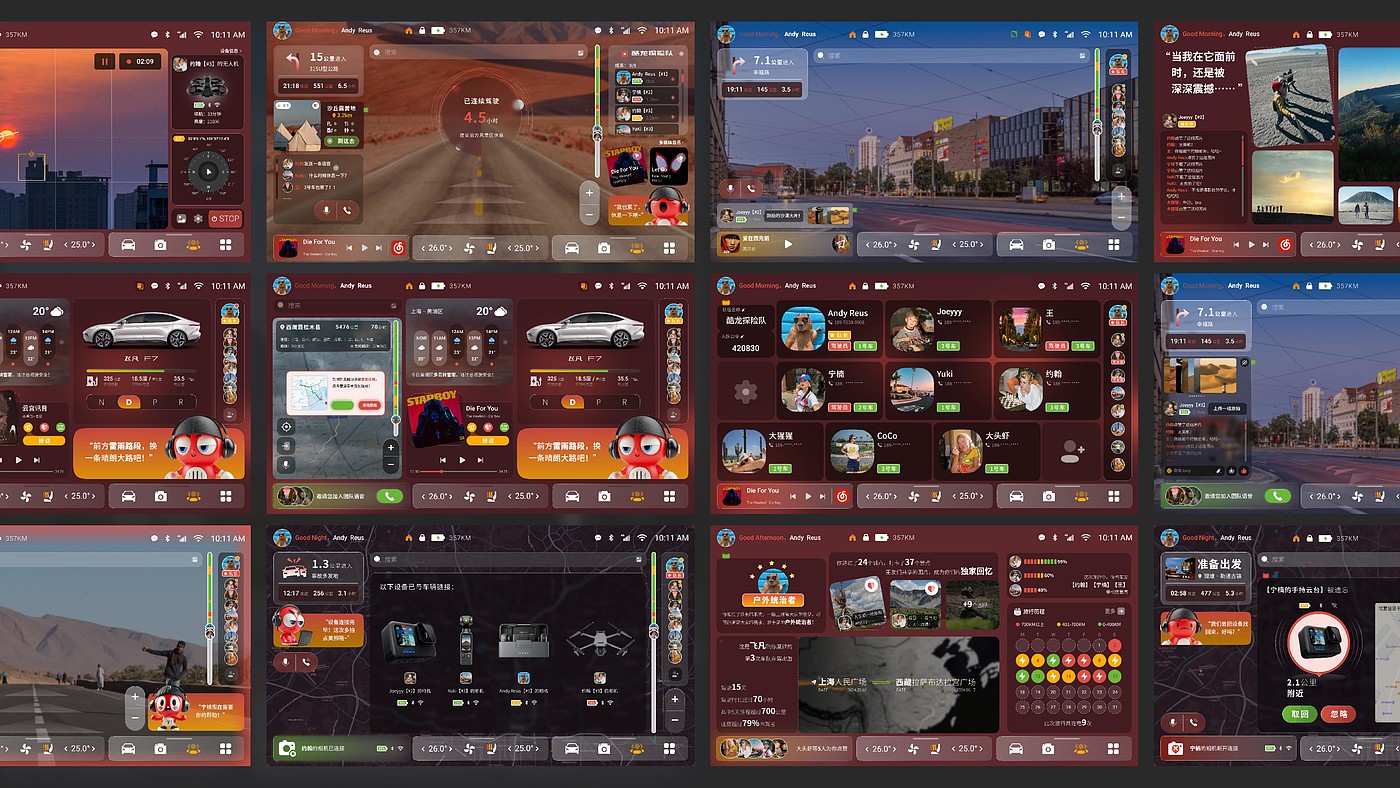The image size is (1400, 788).
Task: Increase right 25.0° temperature on trip summary screen
Action: [981, 749]
